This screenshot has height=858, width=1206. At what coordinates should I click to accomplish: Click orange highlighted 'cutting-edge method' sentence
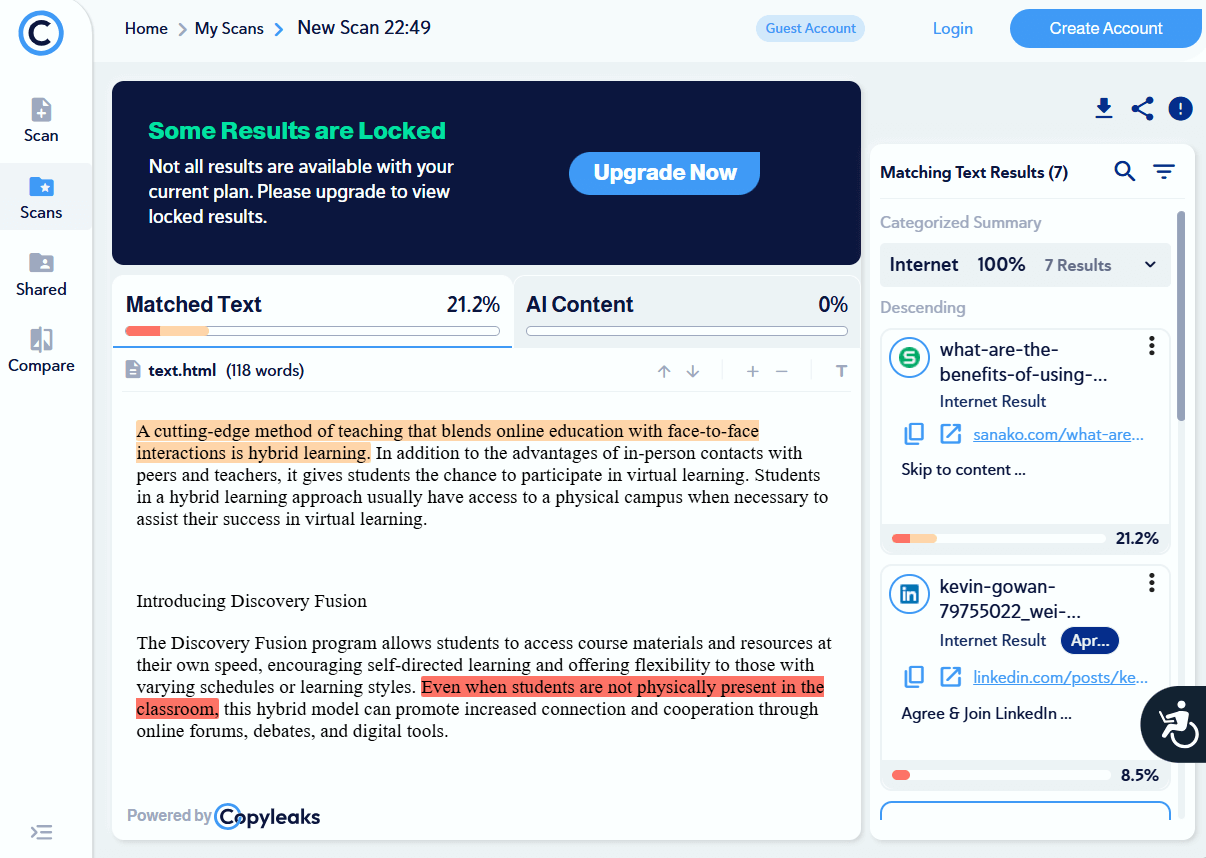[447, 442]
